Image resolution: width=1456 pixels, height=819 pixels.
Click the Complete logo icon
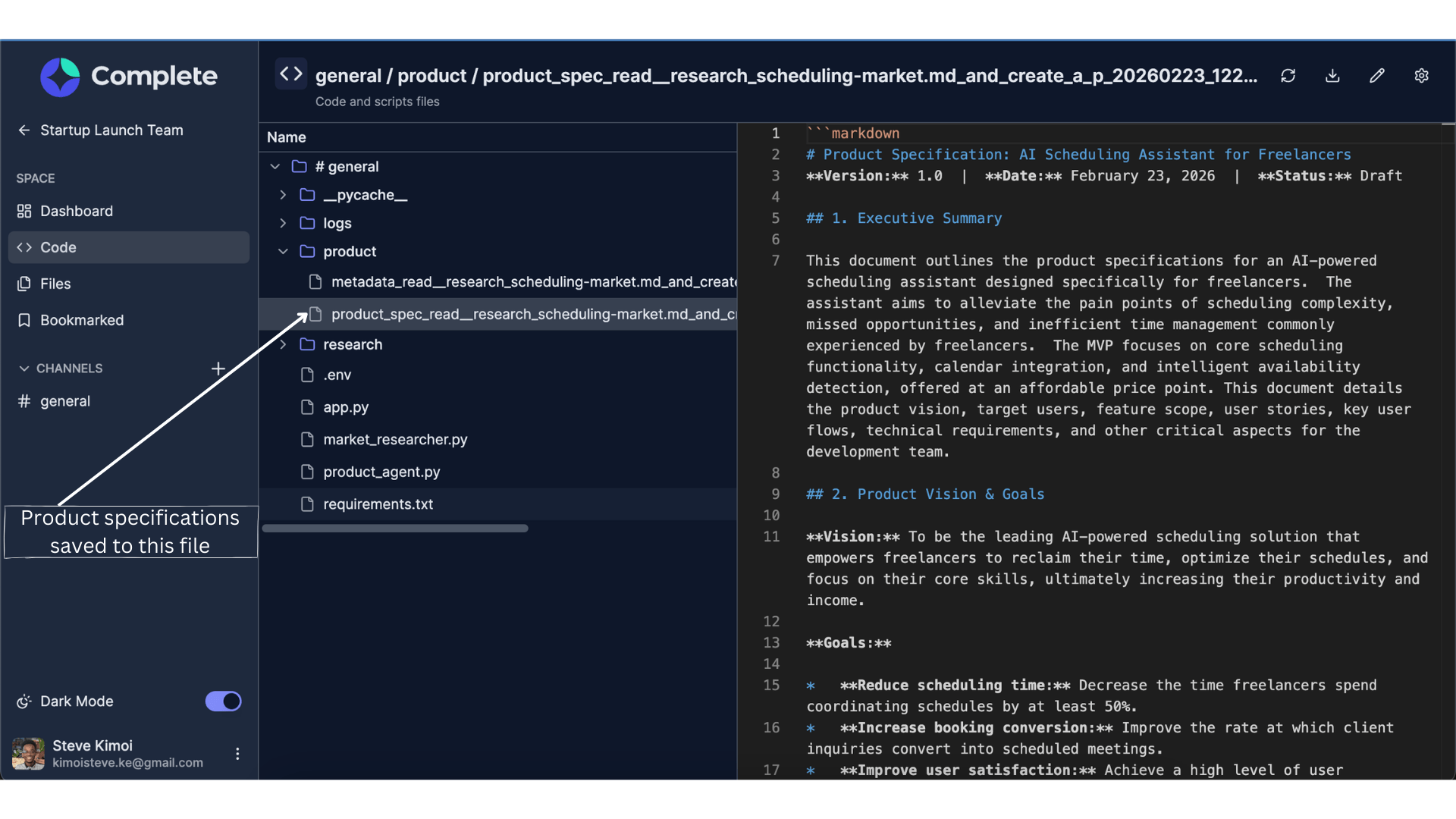pyautogui.click(x=60, y=77)
